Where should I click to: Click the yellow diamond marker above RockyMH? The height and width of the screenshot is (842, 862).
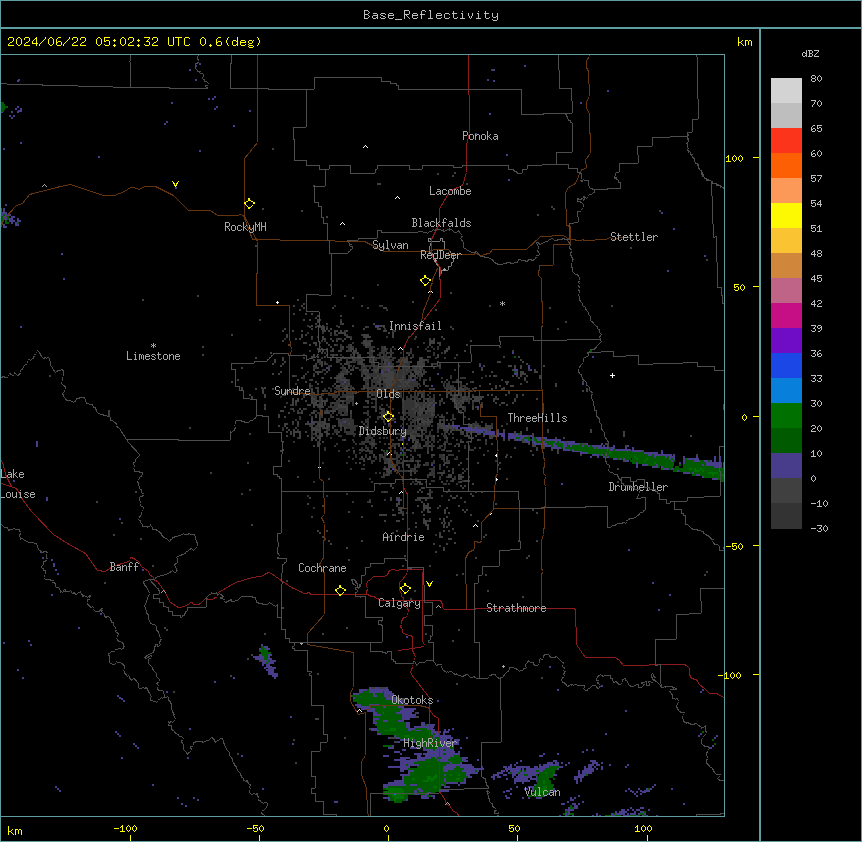point(250,204)
